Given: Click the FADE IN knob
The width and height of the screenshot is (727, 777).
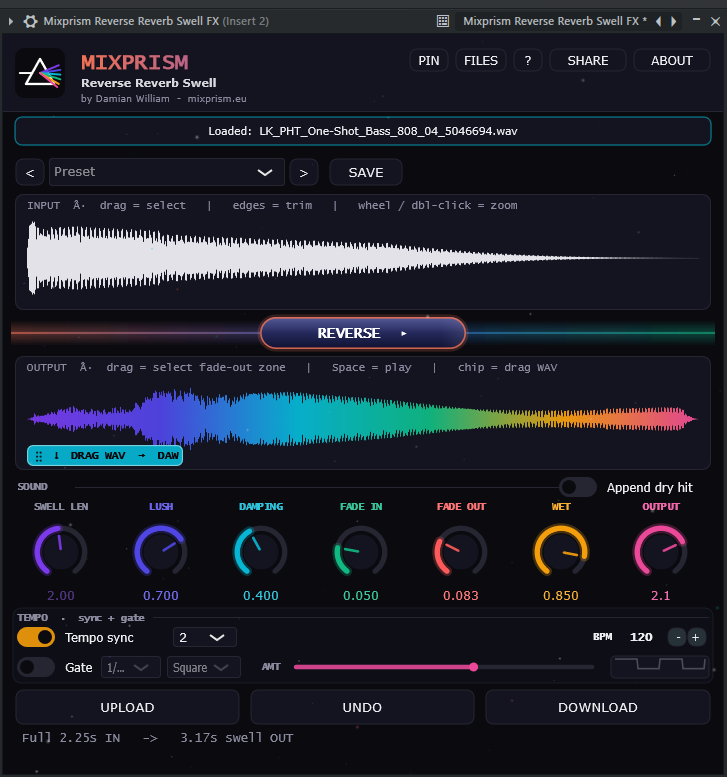Looking at the screenshot, I should tap(360, 551).
